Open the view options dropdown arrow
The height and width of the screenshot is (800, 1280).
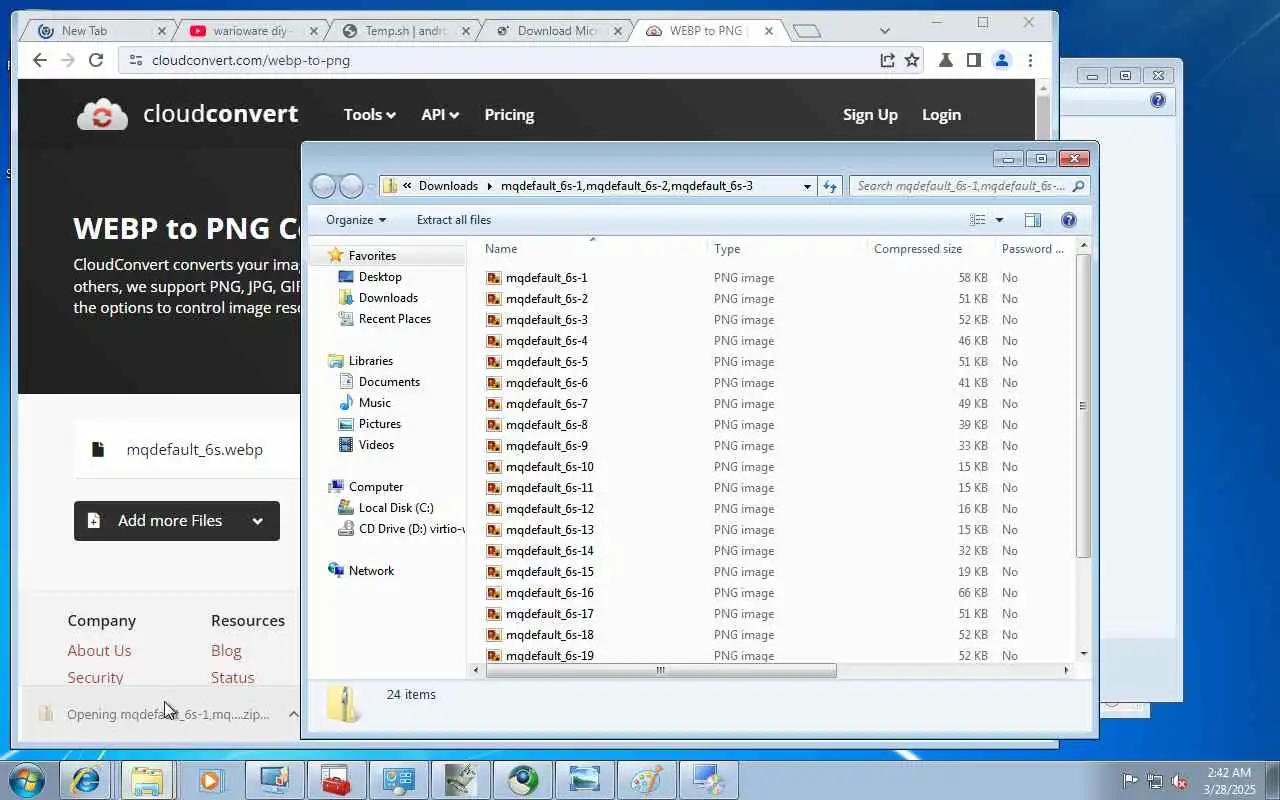click(x=999, y=220)
